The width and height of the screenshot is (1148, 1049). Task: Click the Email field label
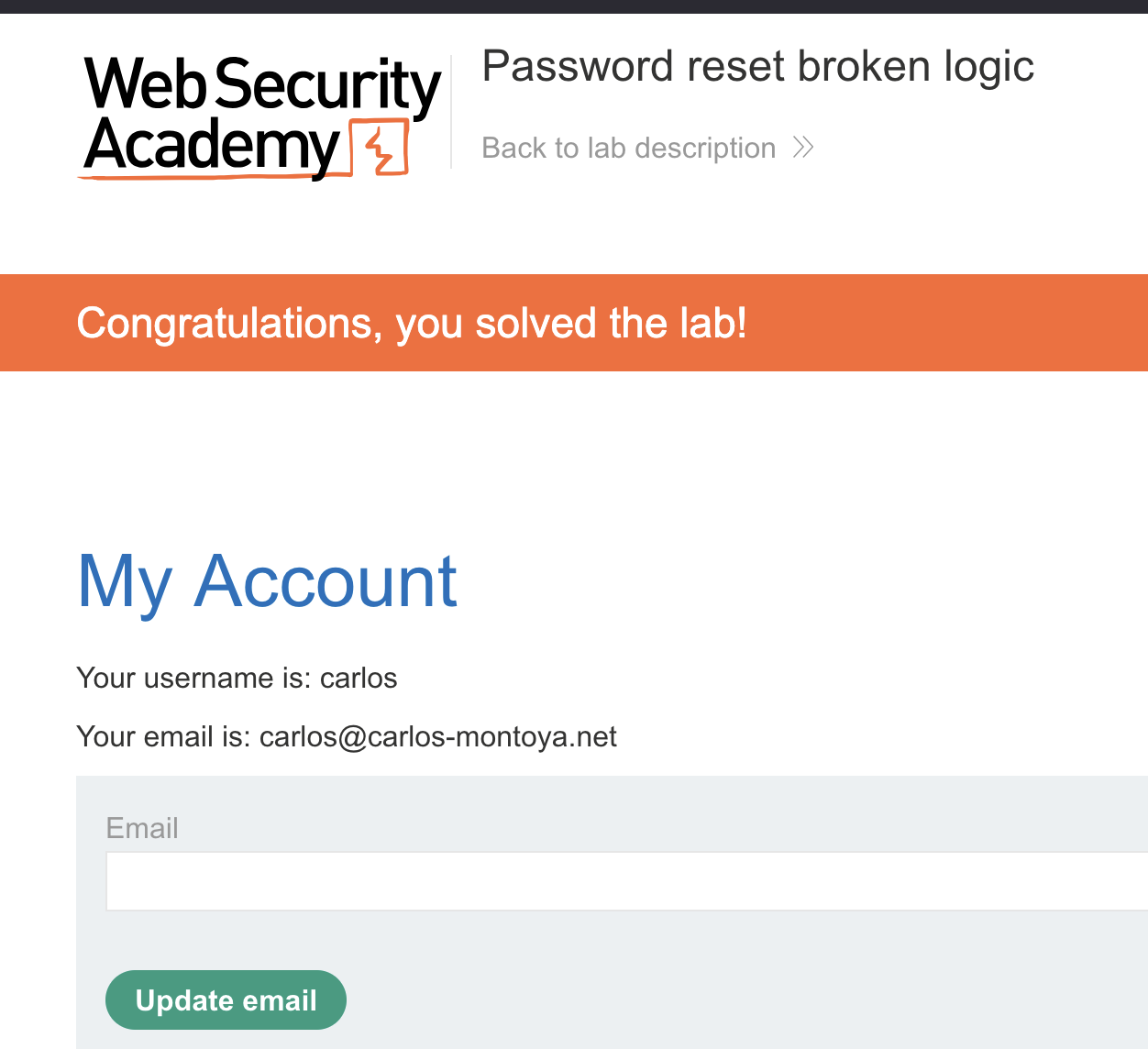(x=142, y=828)
